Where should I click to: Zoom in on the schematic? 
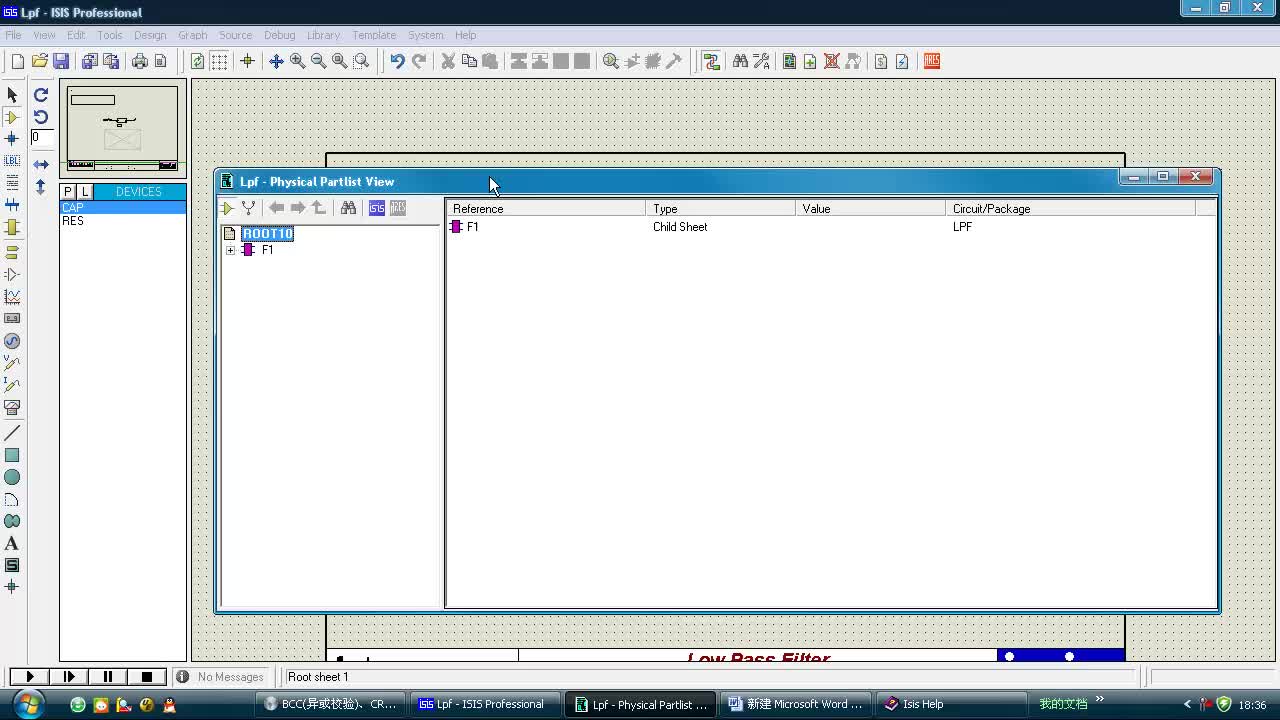pyautogui.click(x=297, y=61)
